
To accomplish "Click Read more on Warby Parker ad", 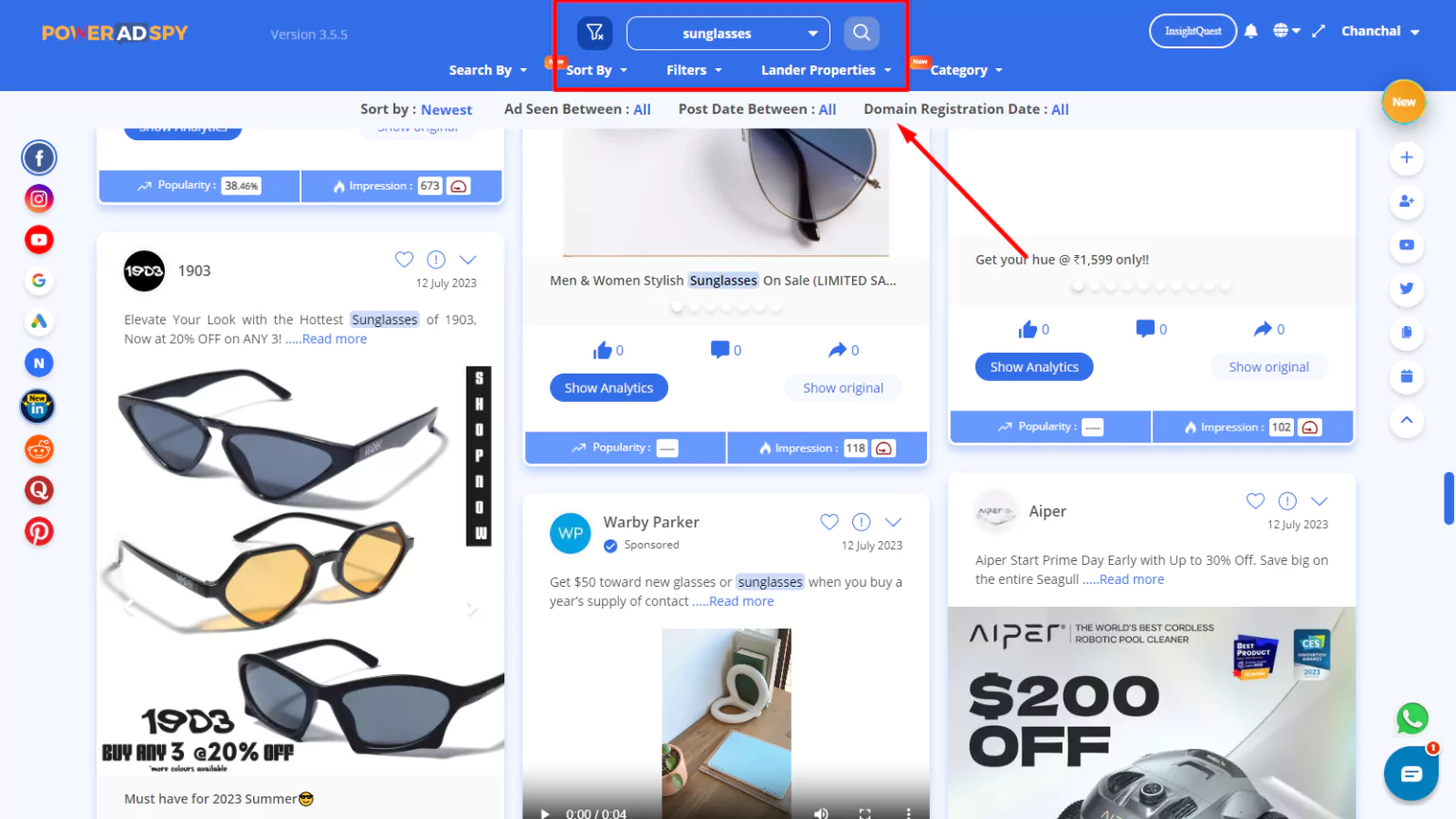I will point(741,602).
